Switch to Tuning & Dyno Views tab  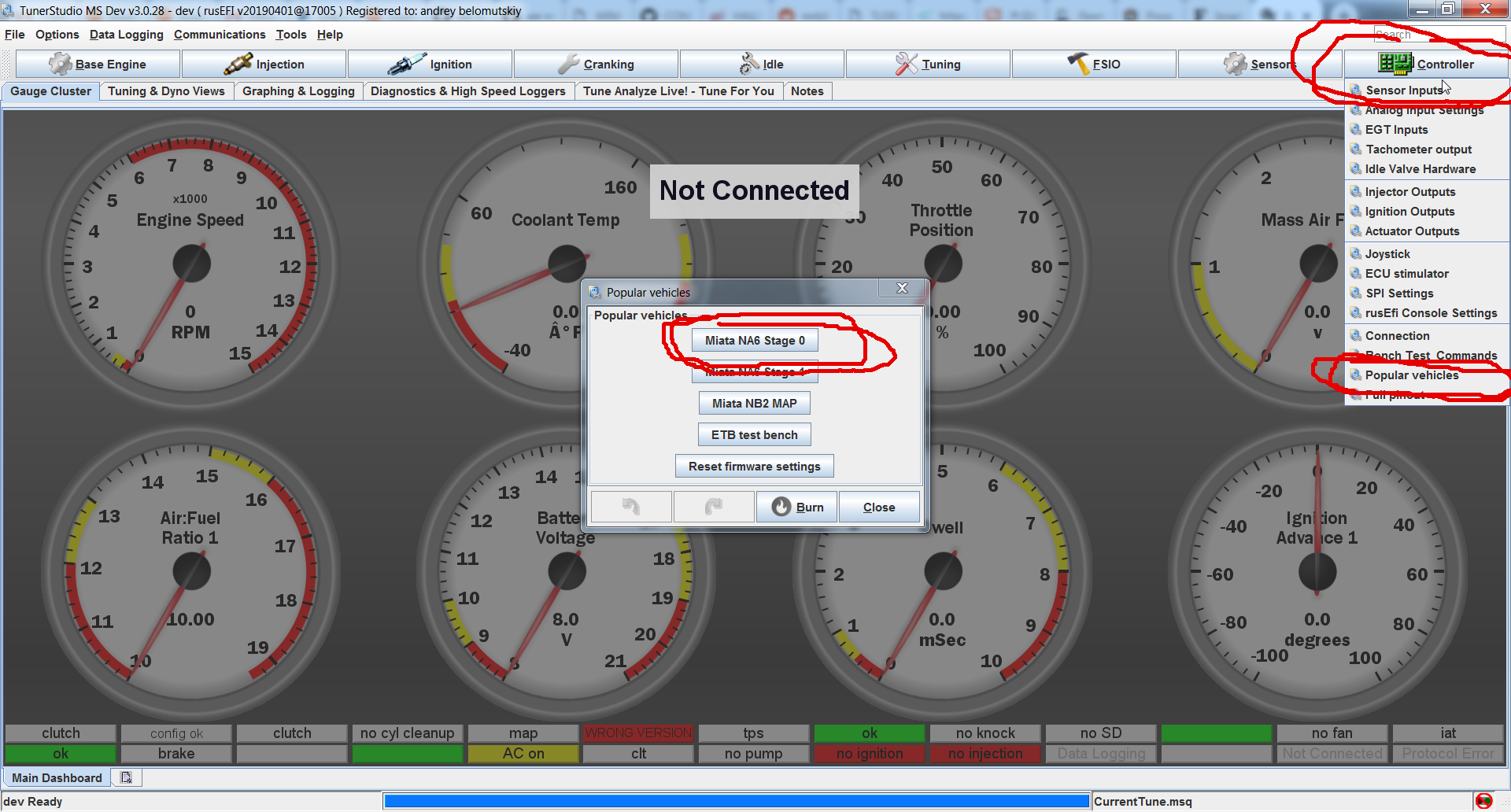click(x=166, y=91)
